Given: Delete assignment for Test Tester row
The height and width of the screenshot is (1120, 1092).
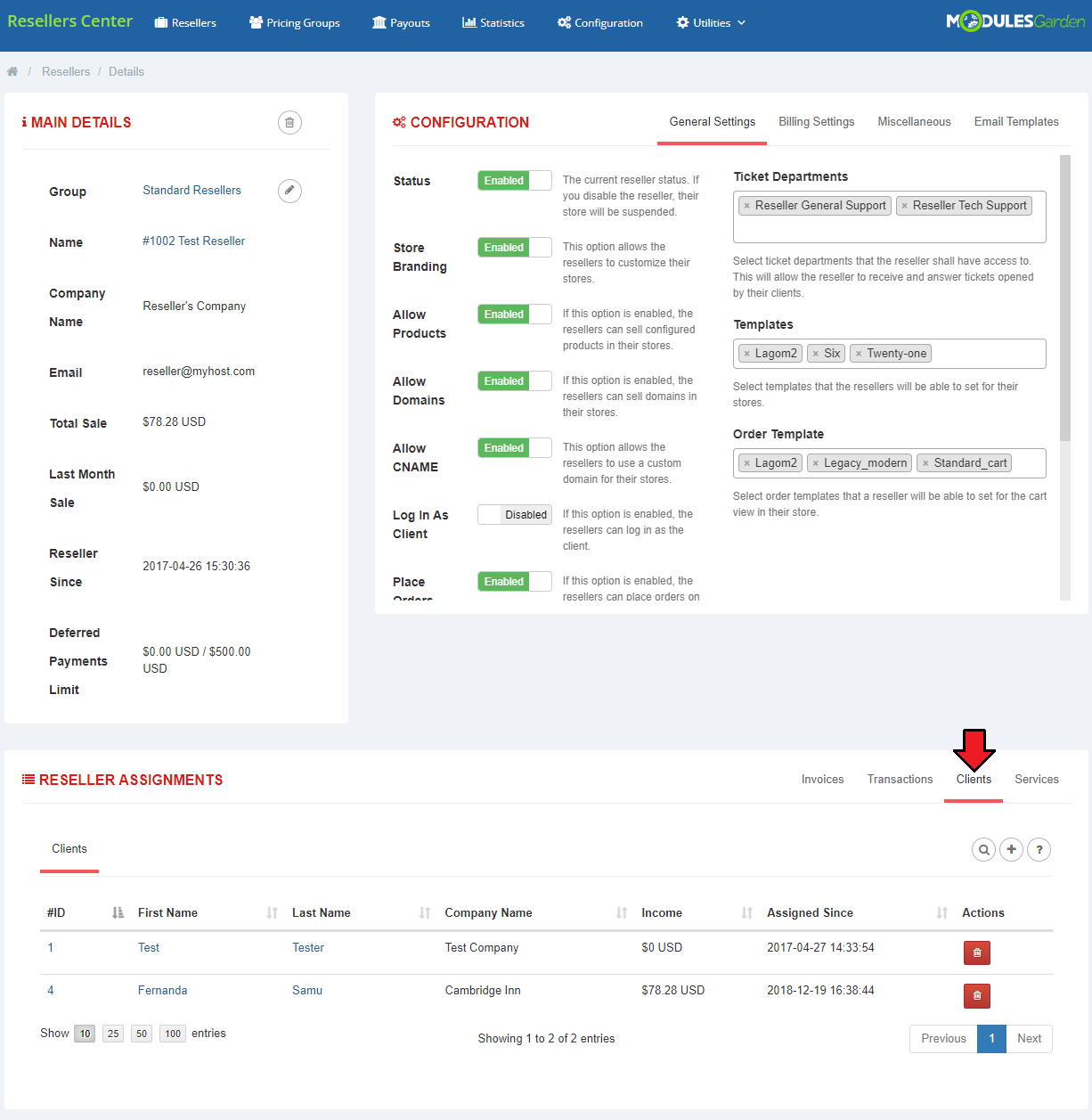Looking at the screenshot, I should [977, 952].
